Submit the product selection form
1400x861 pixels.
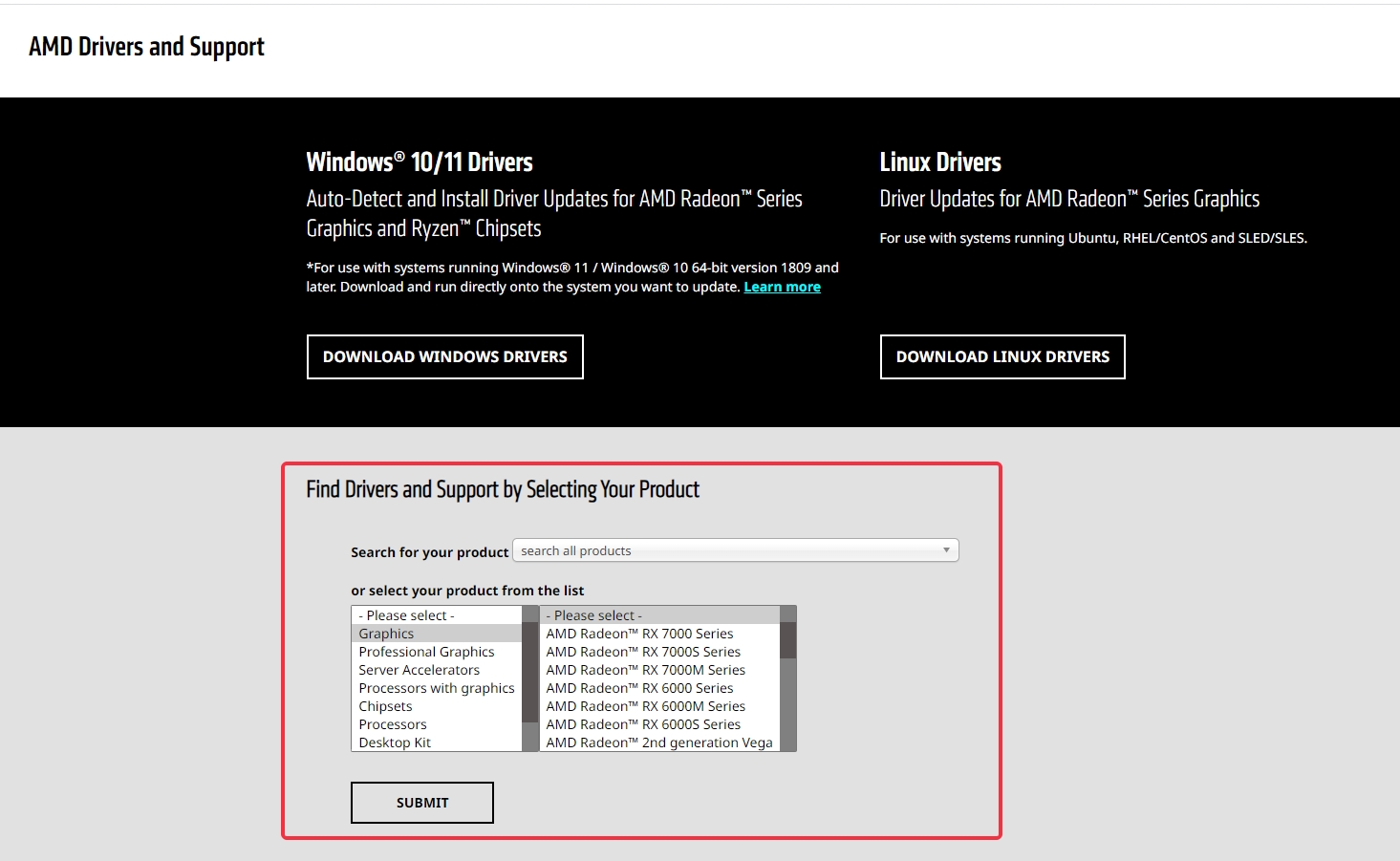point(422,803)
